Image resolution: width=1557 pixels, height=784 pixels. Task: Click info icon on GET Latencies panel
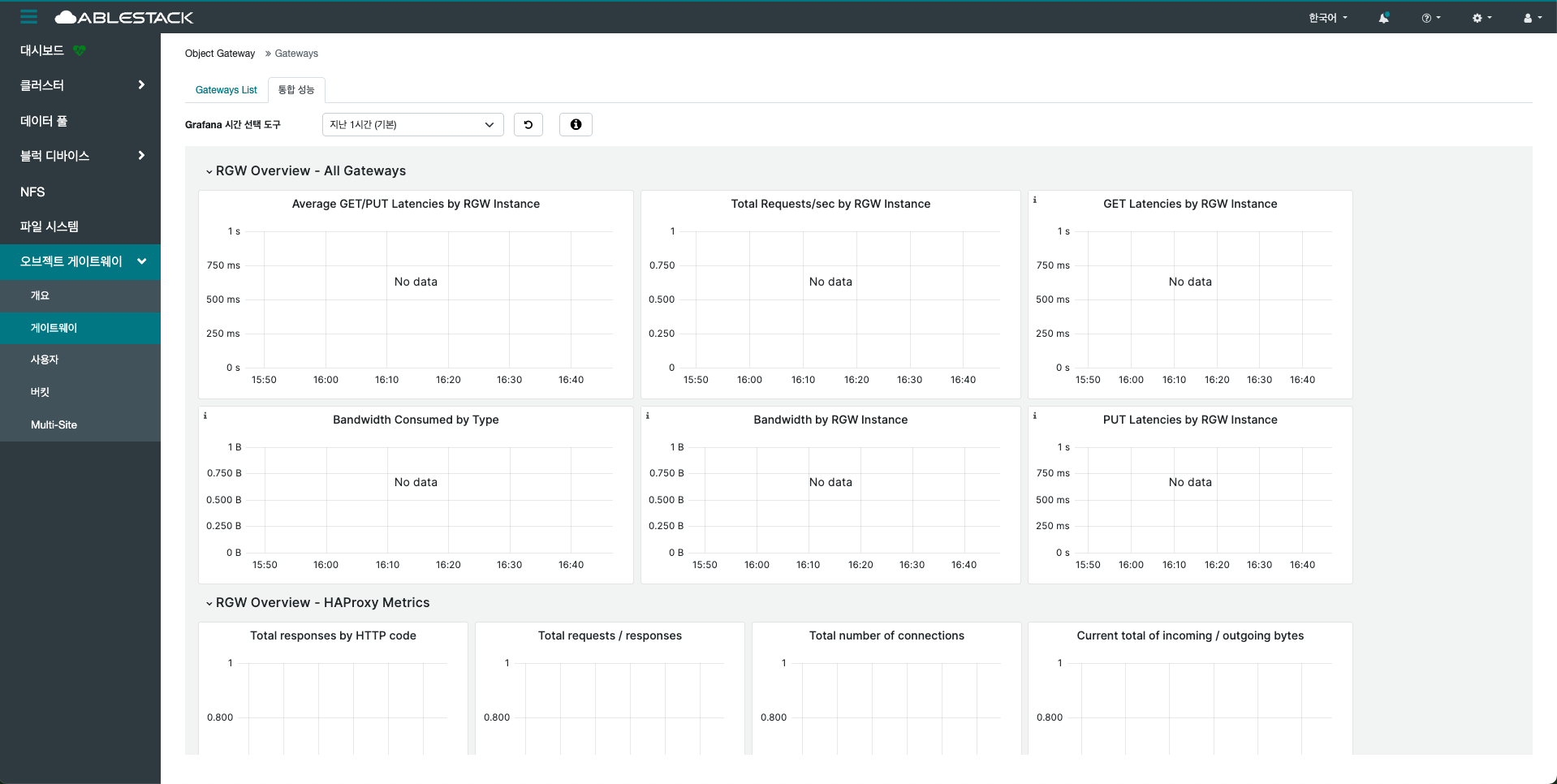1034,200
